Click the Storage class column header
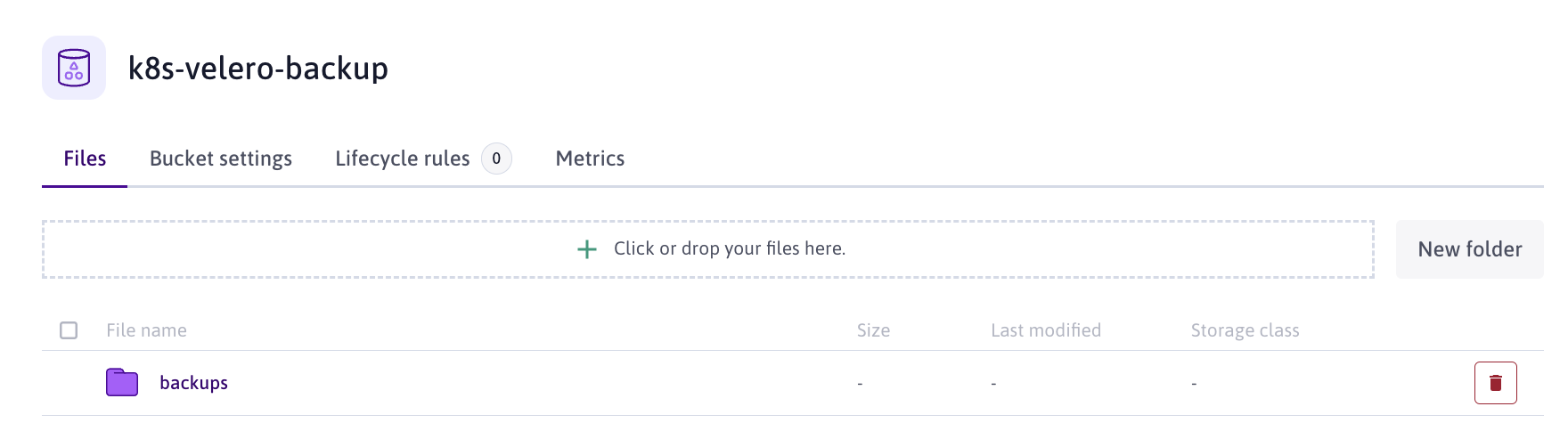The height and width of the screenshot is (431, 1568). 1245,330
